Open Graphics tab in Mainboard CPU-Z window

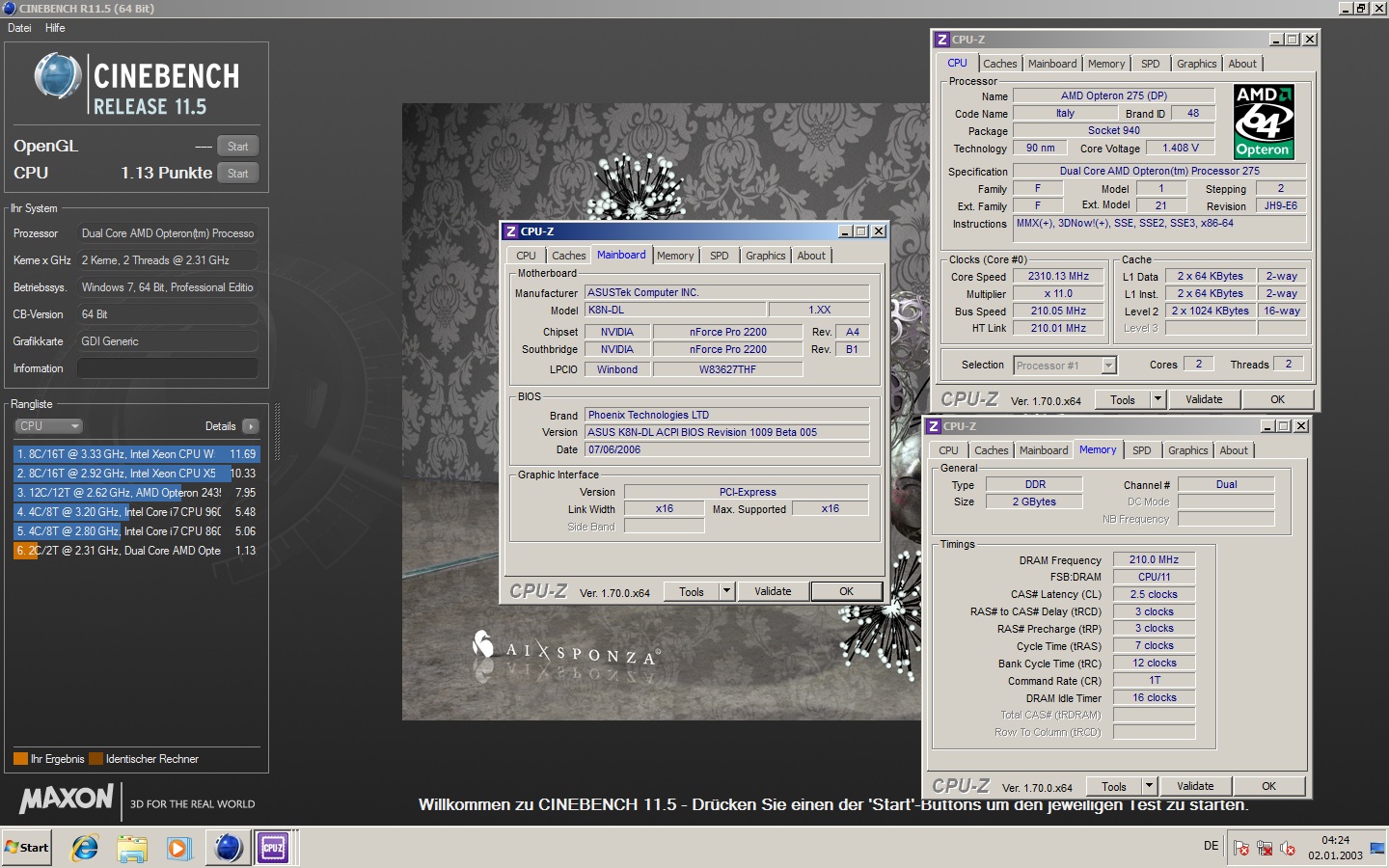[765, 256]
